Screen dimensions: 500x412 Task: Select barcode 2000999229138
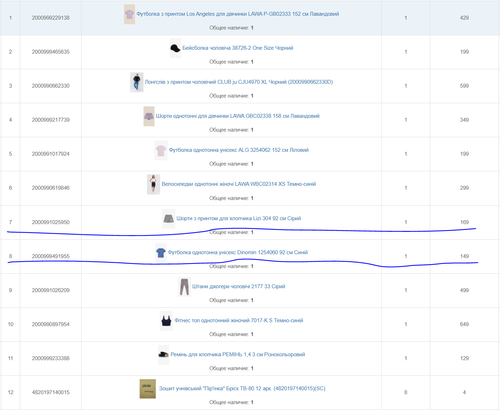(x=51, y=18)
